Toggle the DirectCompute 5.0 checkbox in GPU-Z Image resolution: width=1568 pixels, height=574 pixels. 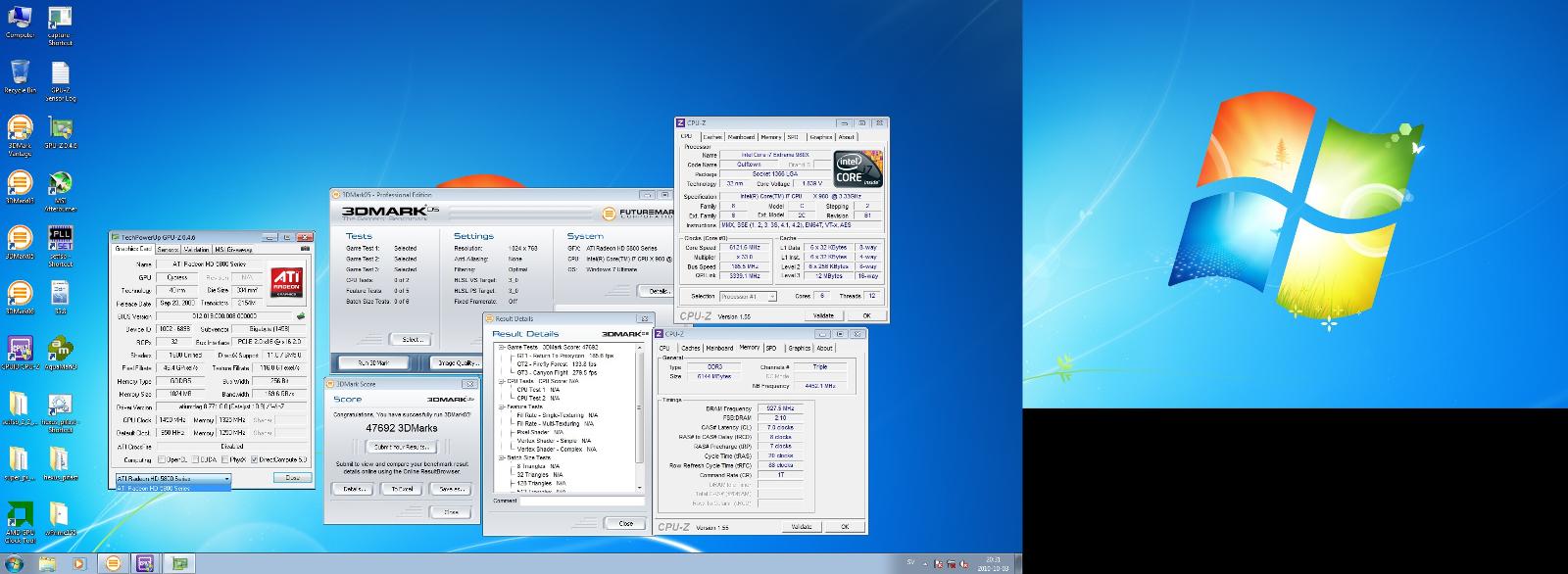point(256,459)
